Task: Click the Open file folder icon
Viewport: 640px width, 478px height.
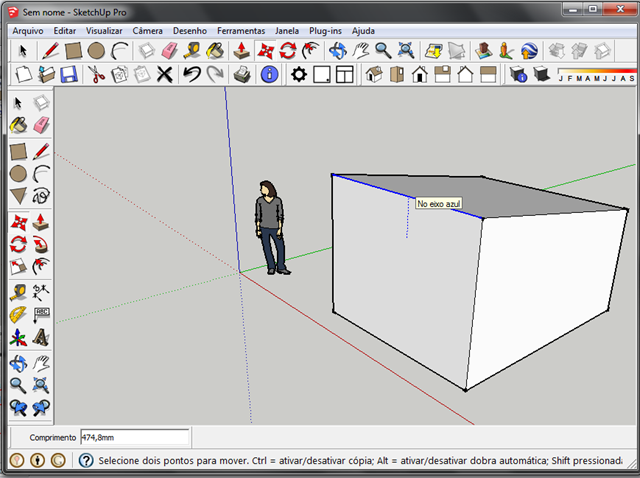Action: [x=47, y=75]
